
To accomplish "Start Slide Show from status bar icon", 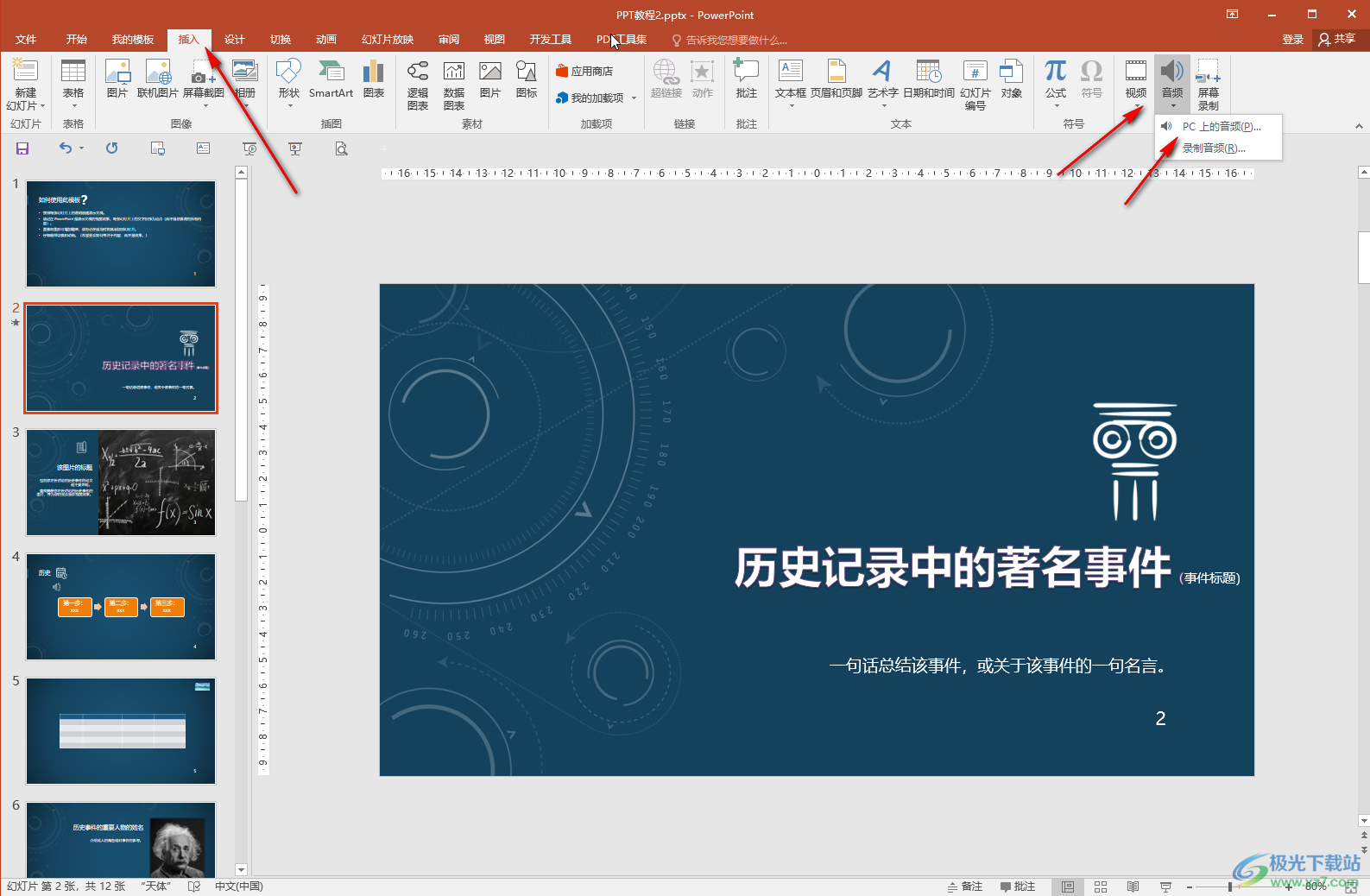I will [1166, 887].
